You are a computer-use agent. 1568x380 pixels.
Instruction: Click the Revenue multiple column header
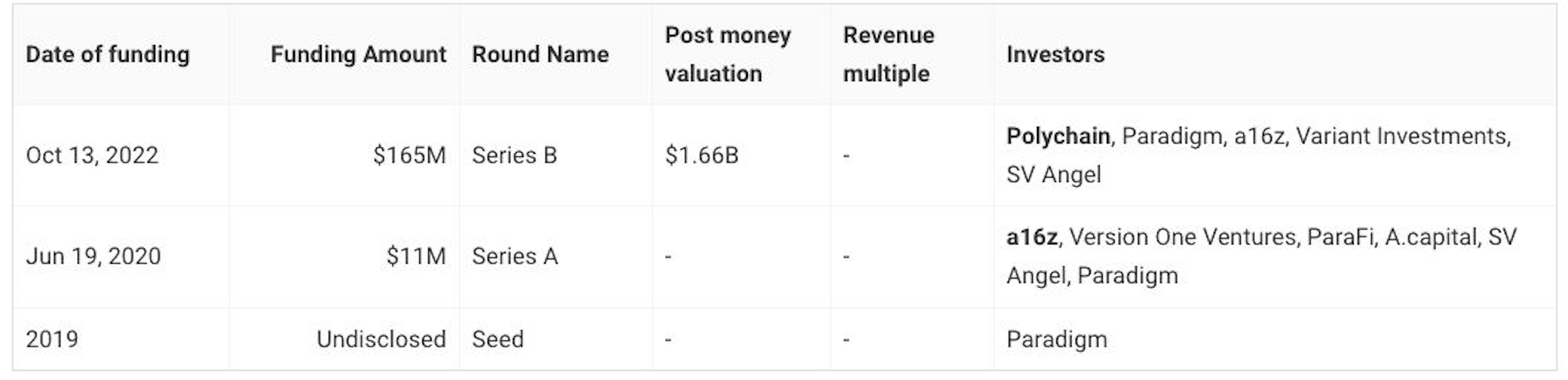[x=888, y=55]
